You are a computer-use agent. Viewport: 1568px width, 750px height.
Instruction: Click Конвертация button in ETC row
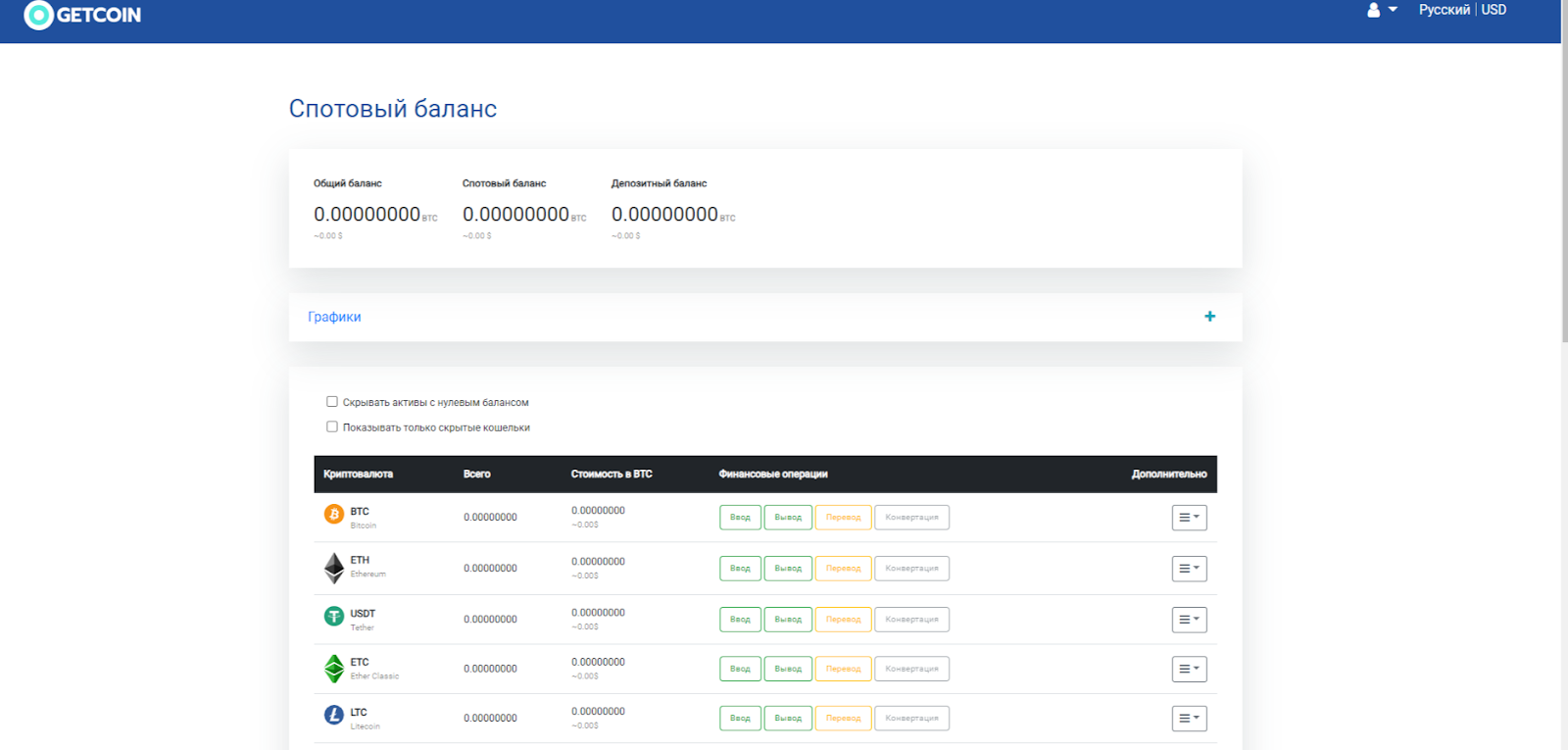pyautogui.click(x=911, y=669)
